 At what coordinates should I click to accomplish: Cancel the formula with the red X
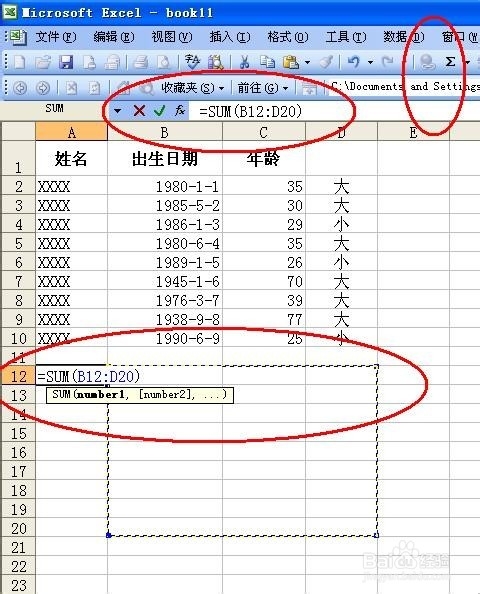[x=139, y=111]
